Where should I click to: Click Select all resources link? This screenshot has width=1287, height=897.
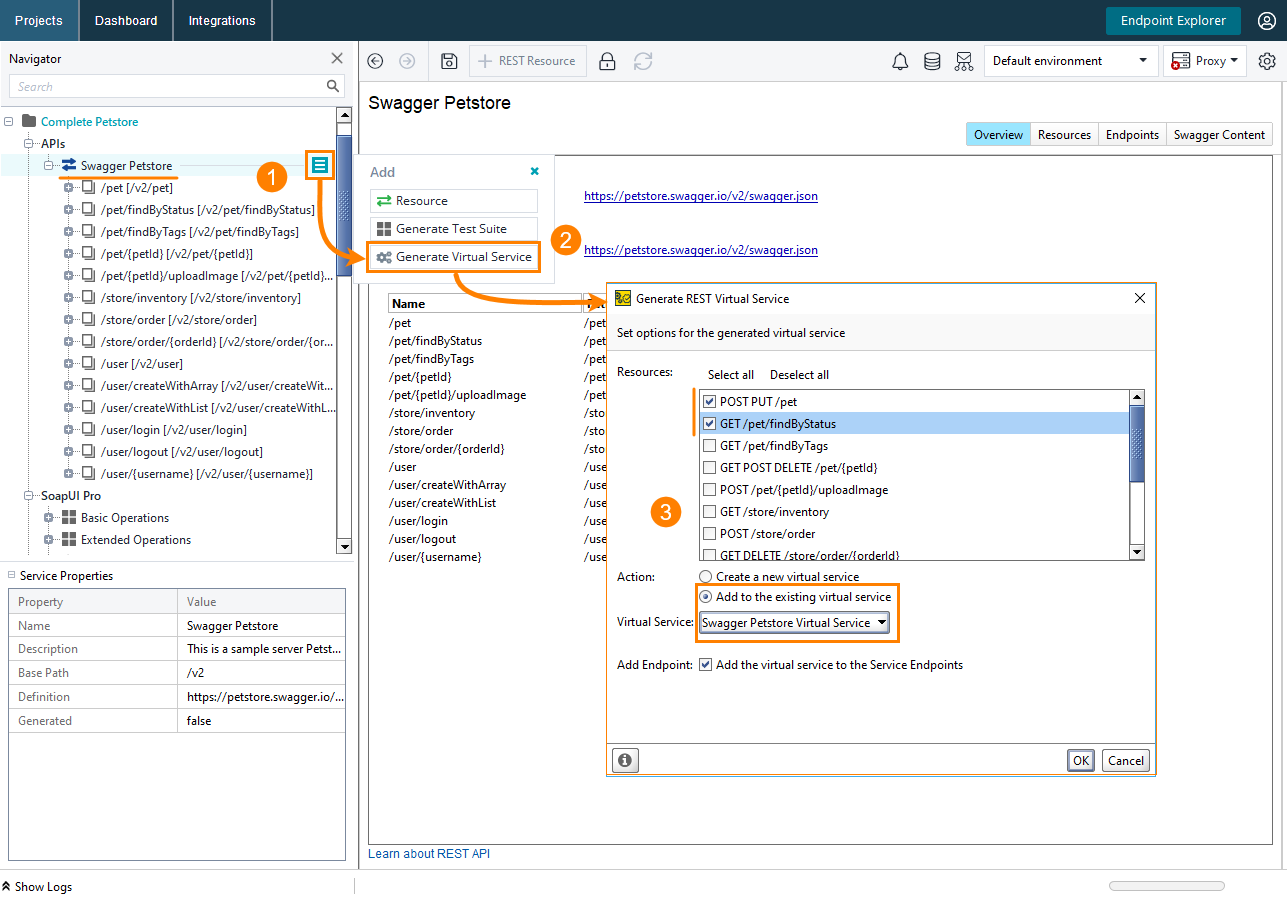point(731,375)
